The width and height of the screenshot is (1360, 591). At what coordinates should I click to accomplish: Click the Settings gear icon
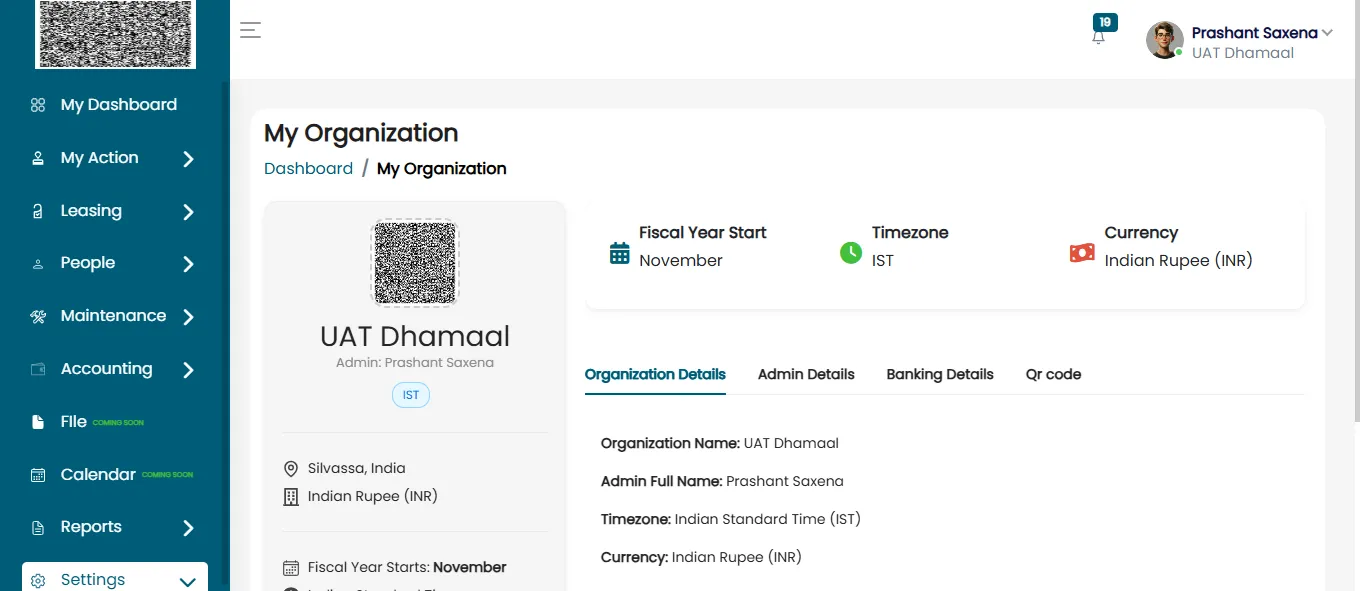pyautogui.click(x=38, y=580)
